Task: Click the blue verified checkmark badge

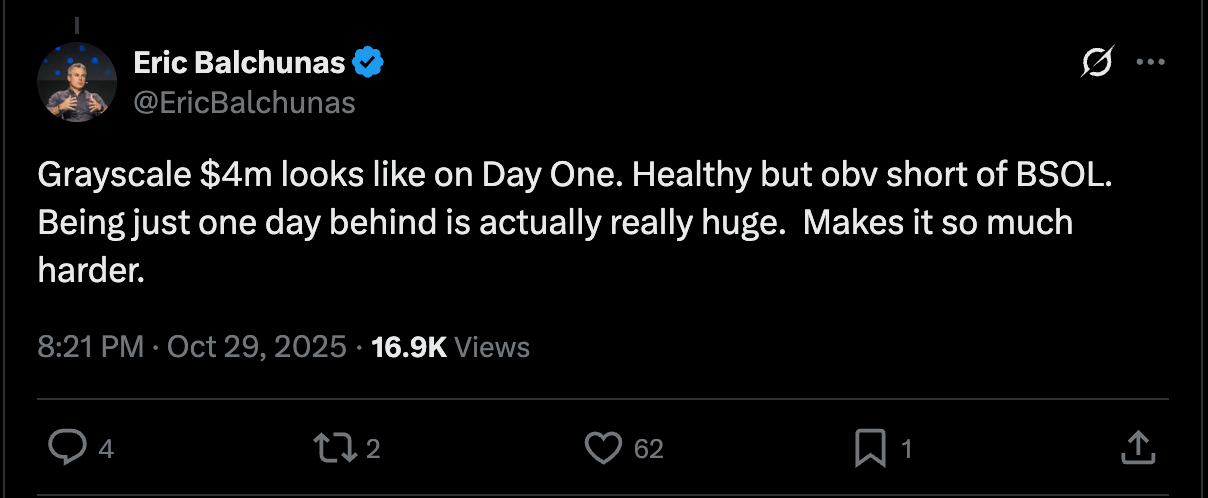Action: click(x=370, y=64)
